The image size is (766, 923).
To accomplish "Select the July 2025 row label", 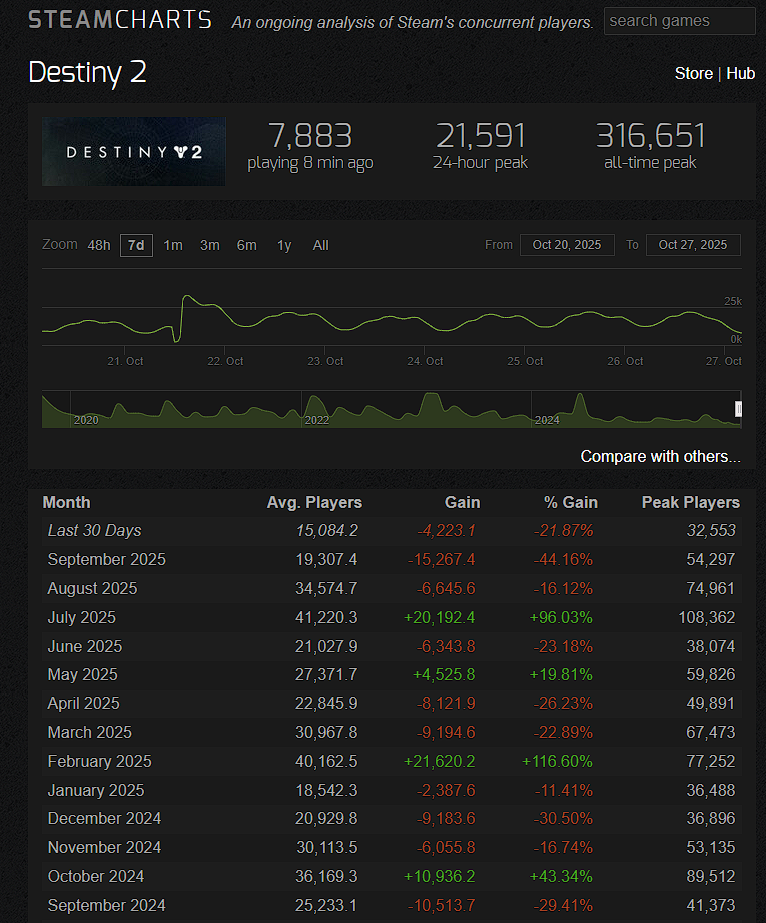I will pos(82,617).
